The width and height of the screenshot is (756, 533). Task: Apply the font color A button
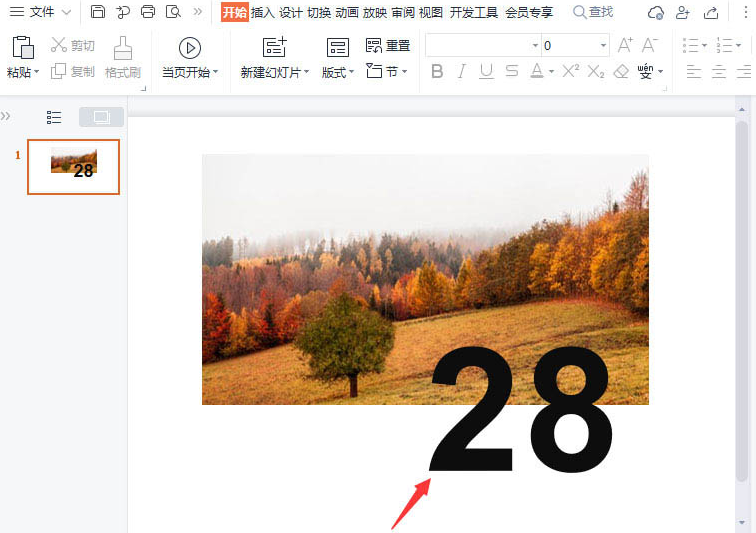(x=537, y=71)
